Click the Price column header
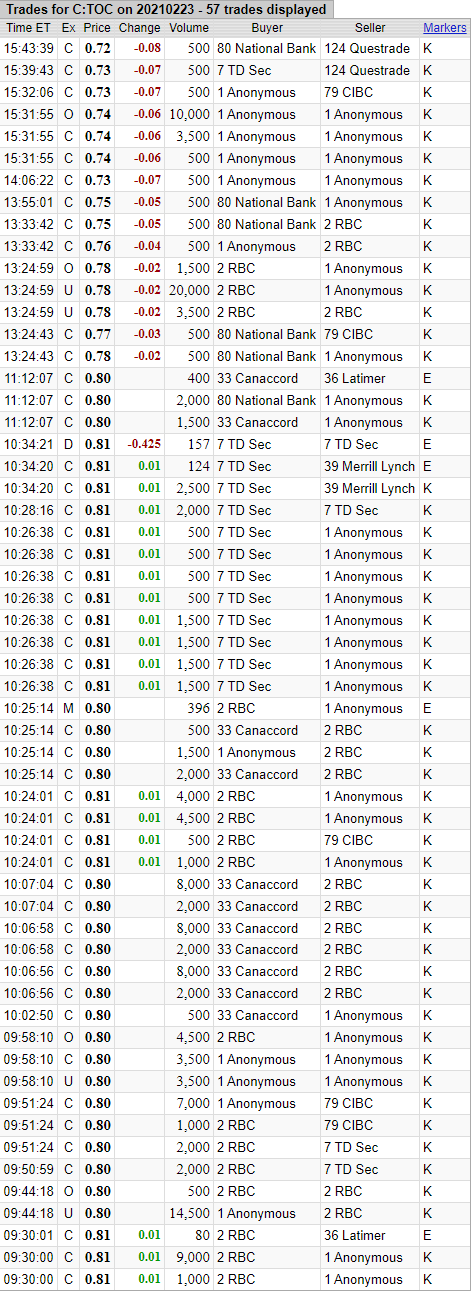Image resolution: width=474 pixels, height=1293 pixels. [97, 28]
